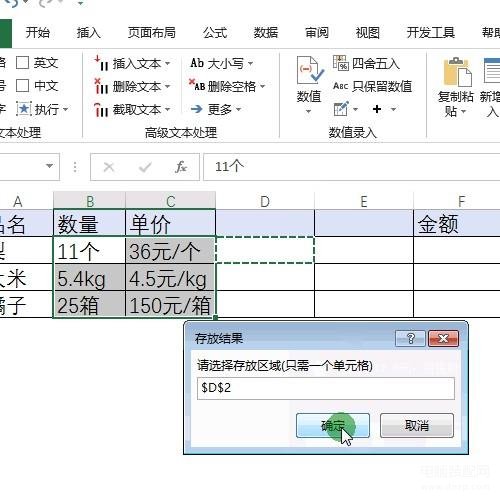
Task: Switch to the 公式 ribbon tab
Action: click(215, 33)
